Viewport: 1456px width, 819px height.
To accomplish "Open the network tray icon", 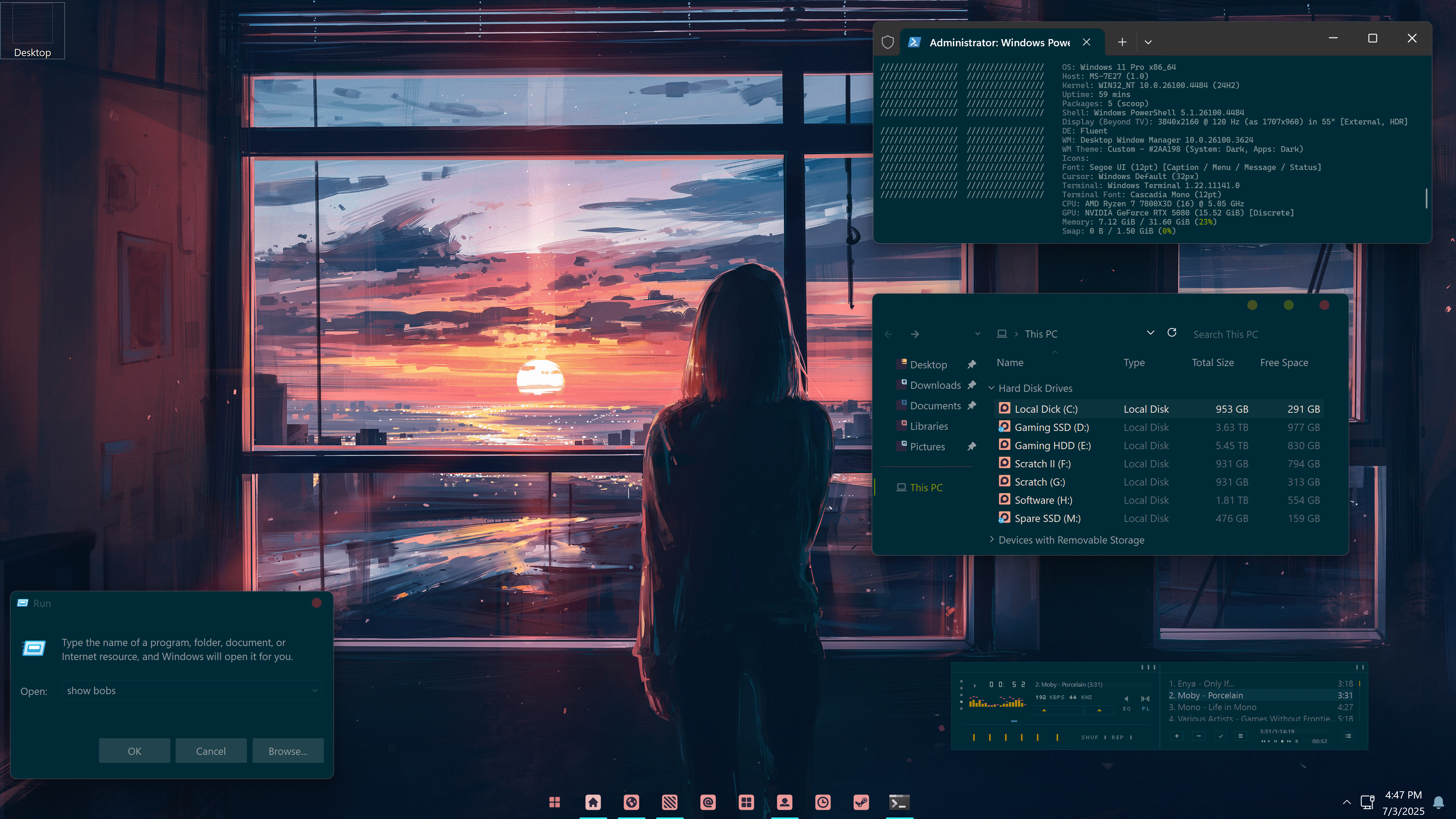I will tap(1368, 802).
